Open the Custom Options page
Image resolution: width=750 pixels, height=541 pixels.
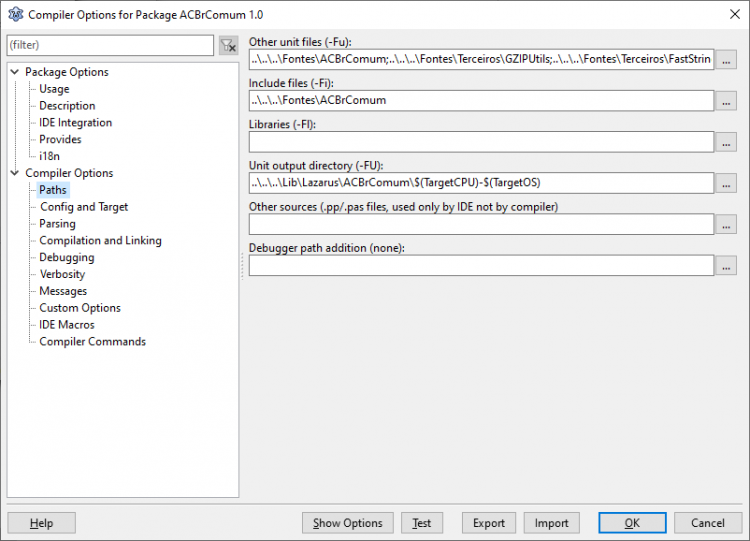tap(80, 308)
